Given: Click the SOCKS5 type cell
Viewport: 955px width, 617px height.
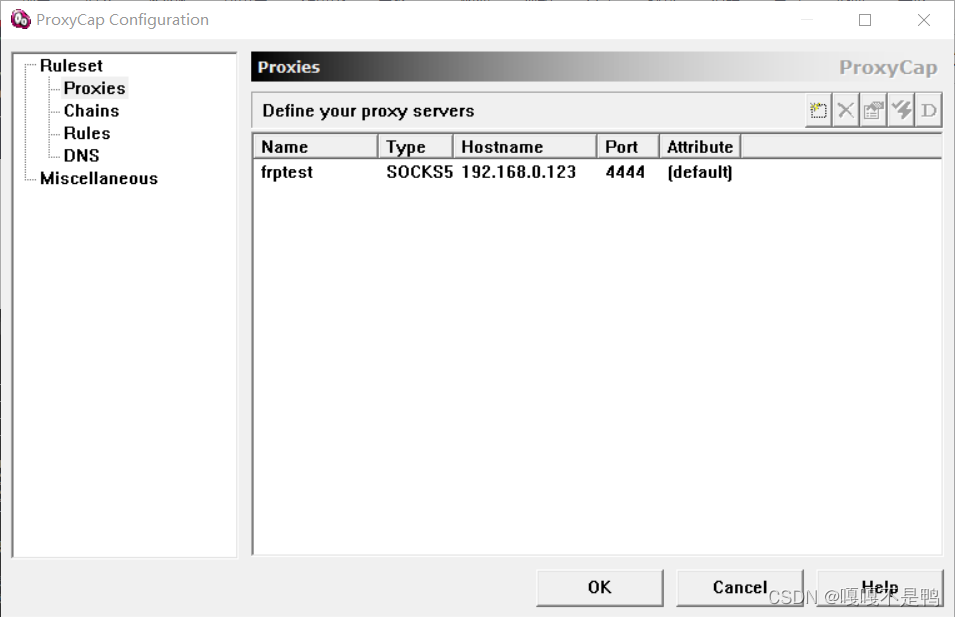Looking at the screenshot, I should pyautogui.click(x=420, y=172).
